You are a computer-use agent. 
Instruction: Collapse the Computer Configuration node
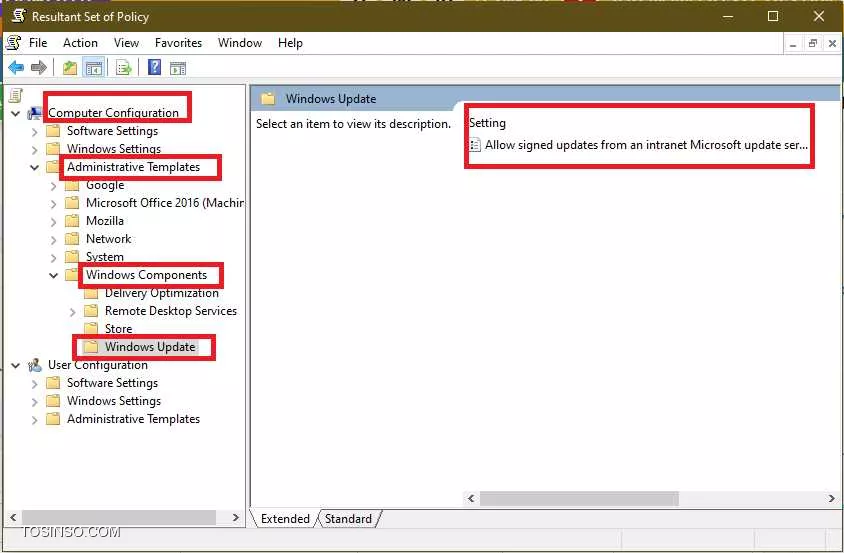point(16,114)
